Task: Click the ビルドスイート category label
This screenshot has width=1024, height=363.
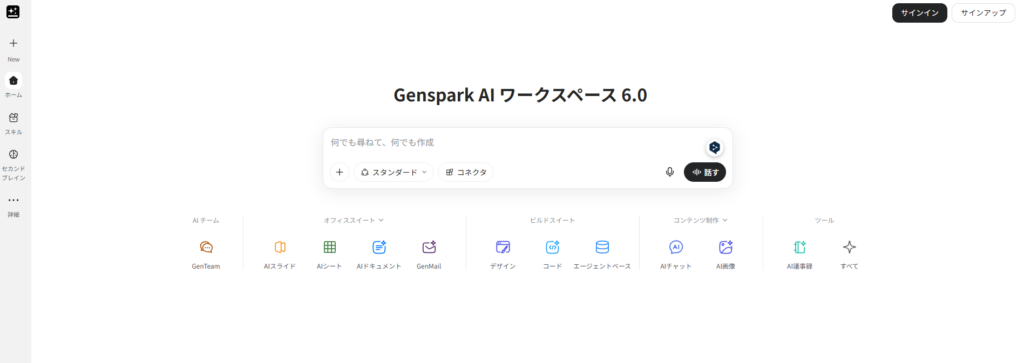Action: 552,221
